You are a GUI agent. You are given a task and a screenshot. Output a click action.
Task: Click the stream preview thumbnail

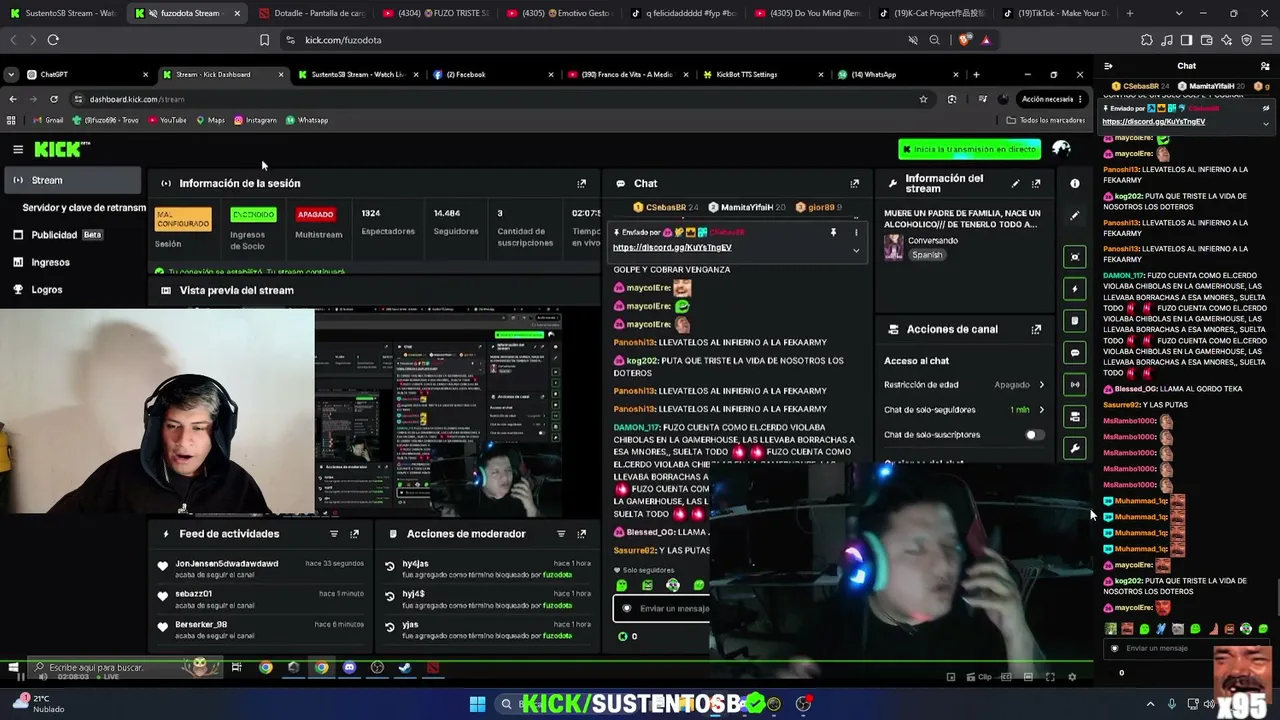coord(438,412)
